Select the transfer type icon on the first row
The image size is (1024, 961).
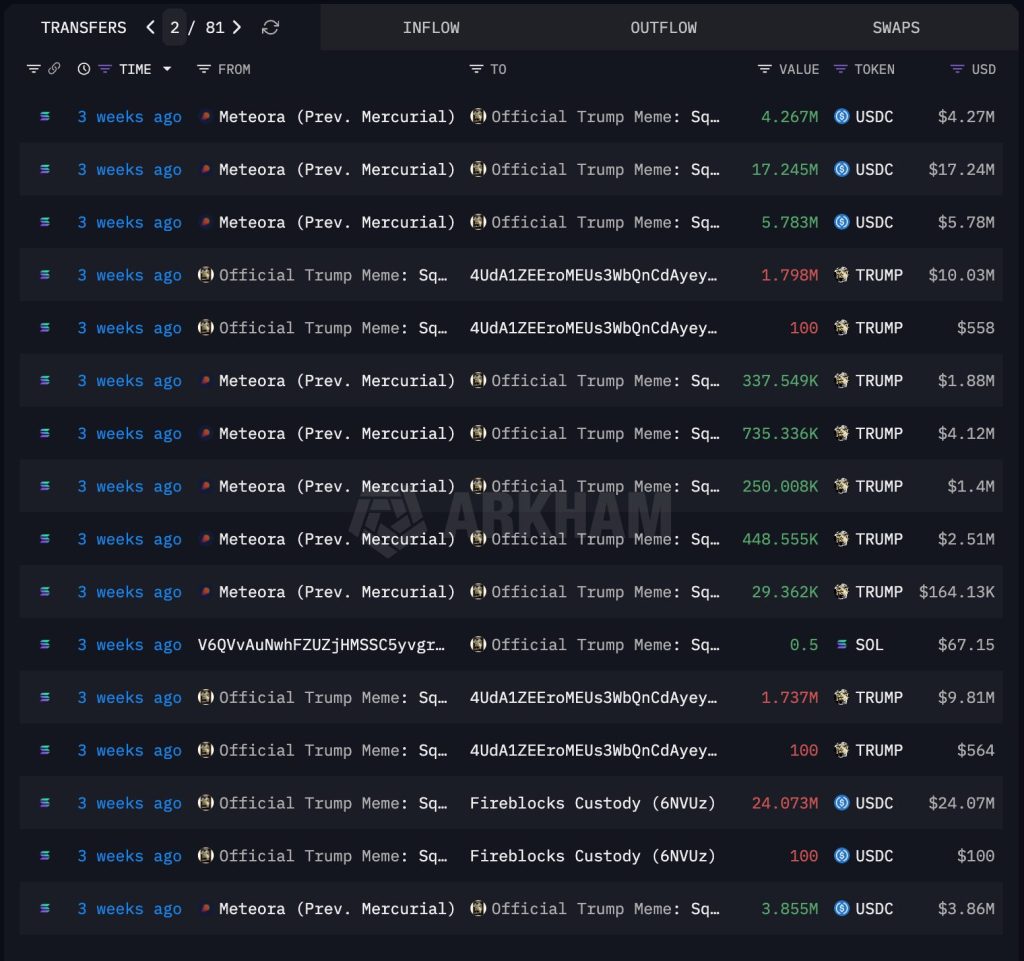point(43,116)
